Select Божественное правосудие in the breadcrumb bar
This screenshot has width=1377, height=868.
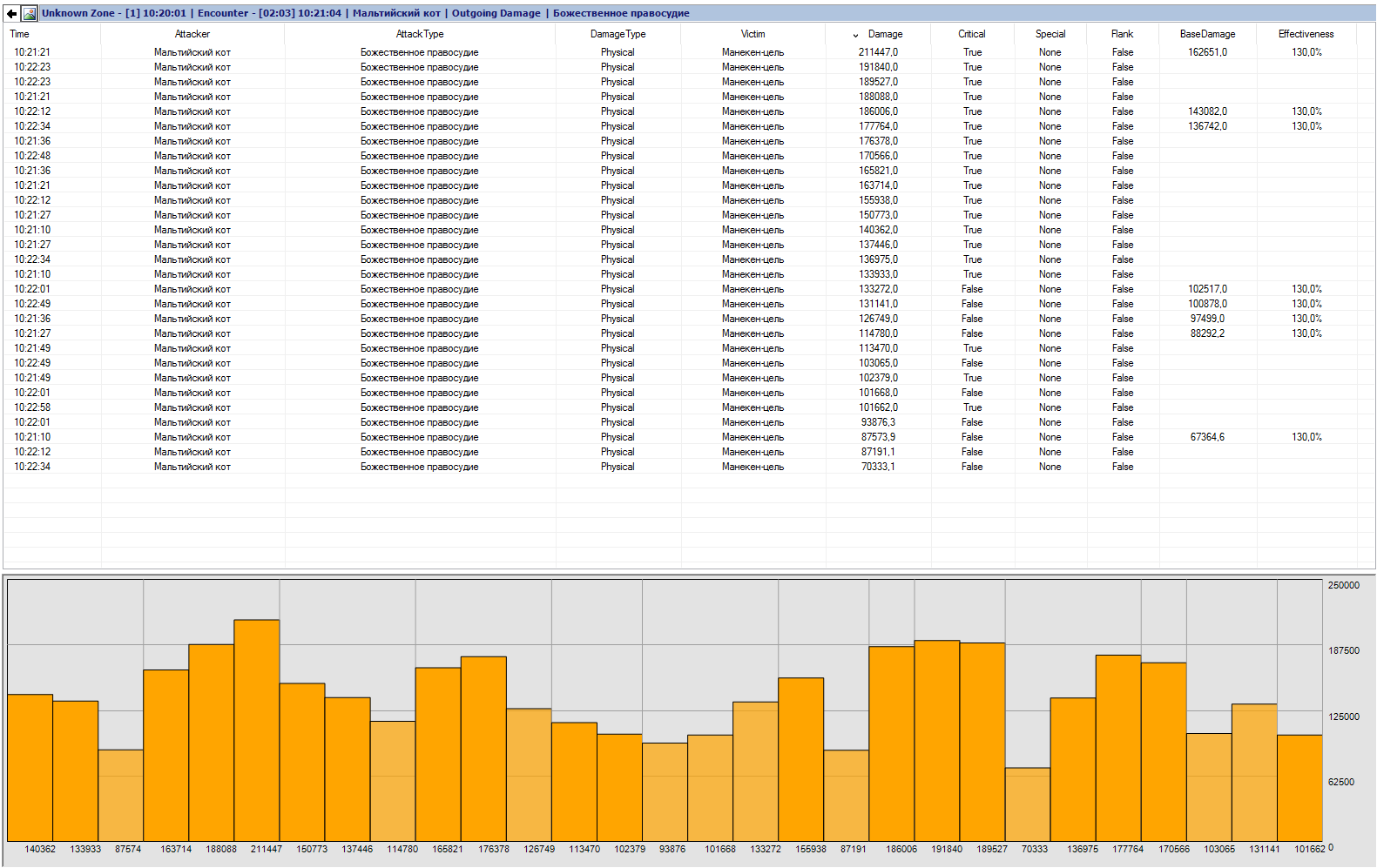click(621, 13)
